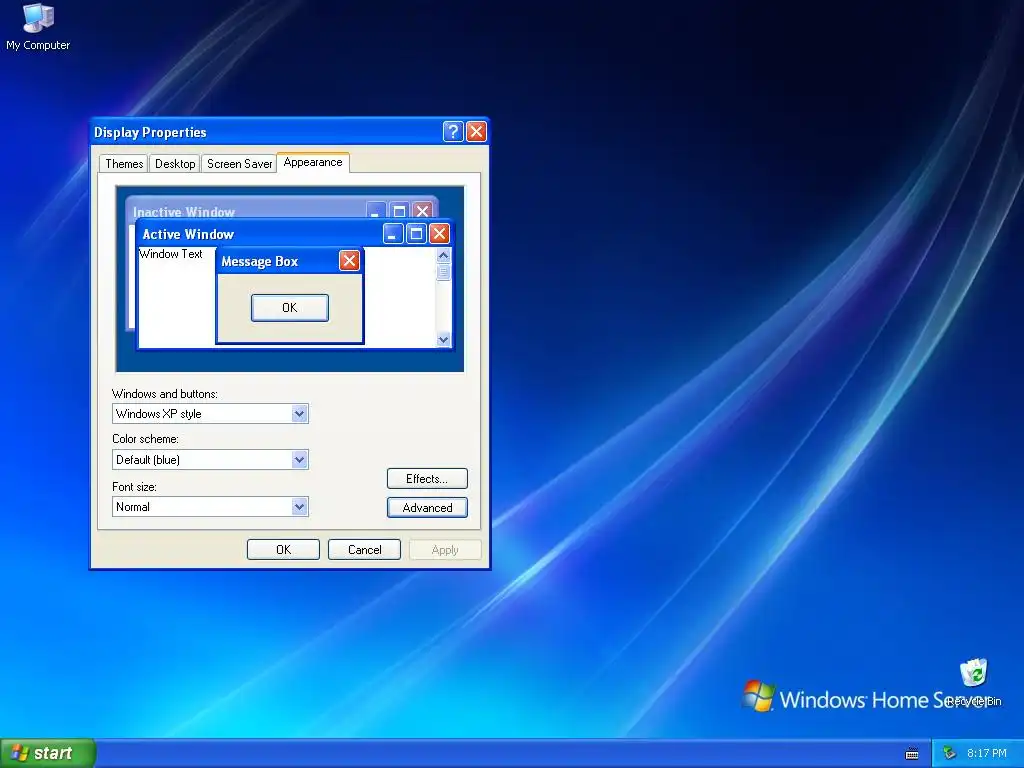This screenshot has width=1024, height=768.
Task: Close the Display Properties dialog
Action: [476, 132]
